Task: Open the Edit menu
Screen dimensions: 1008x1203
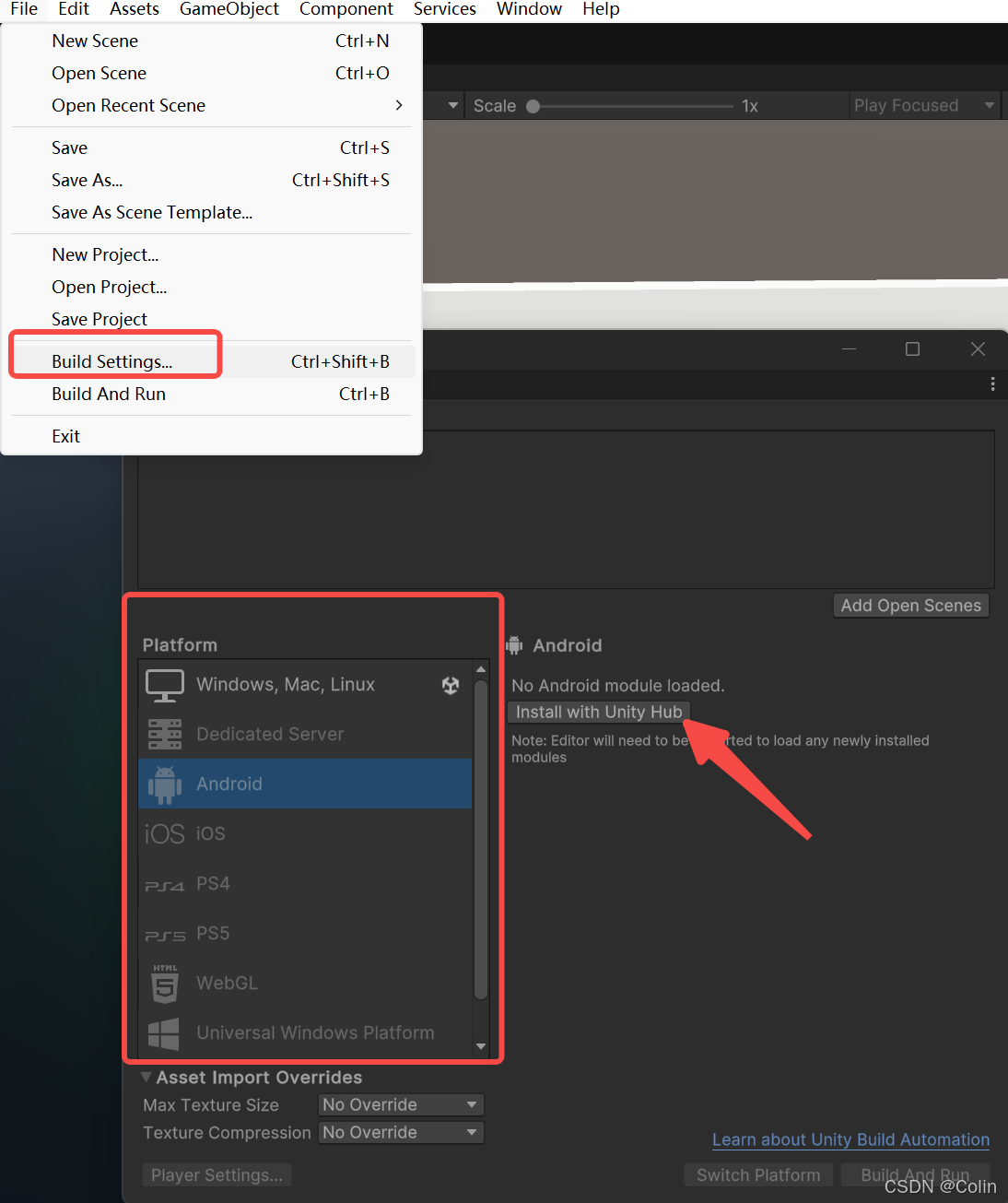Action: 74,9
